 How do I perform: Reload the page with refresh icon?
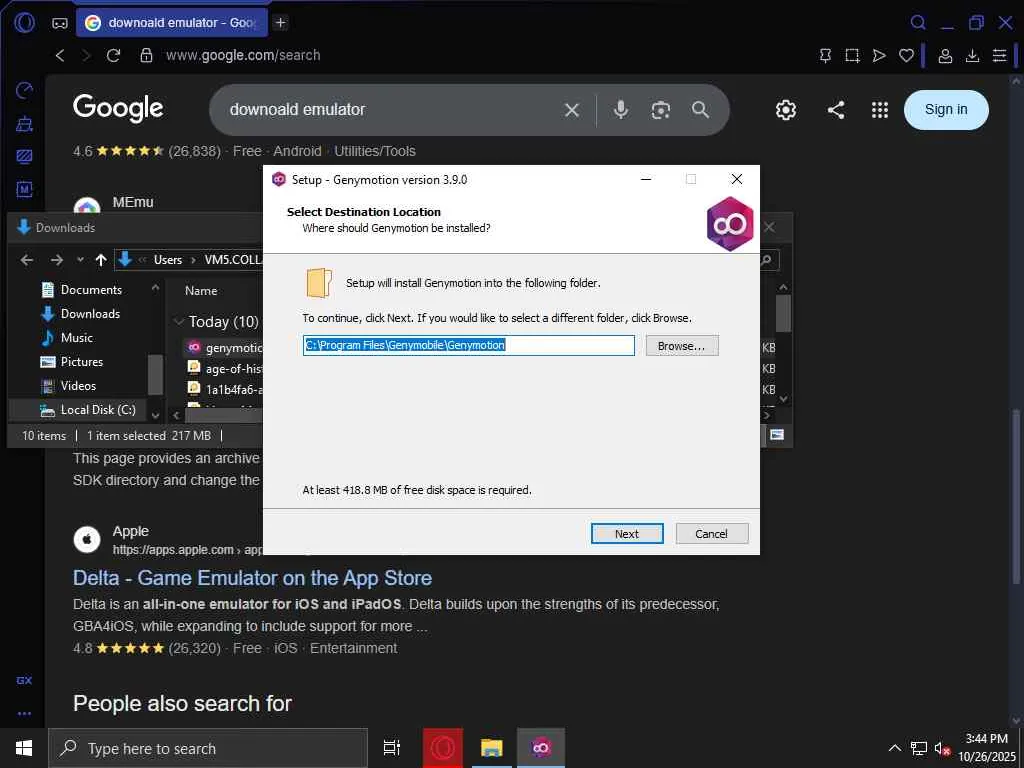(114, 56)
